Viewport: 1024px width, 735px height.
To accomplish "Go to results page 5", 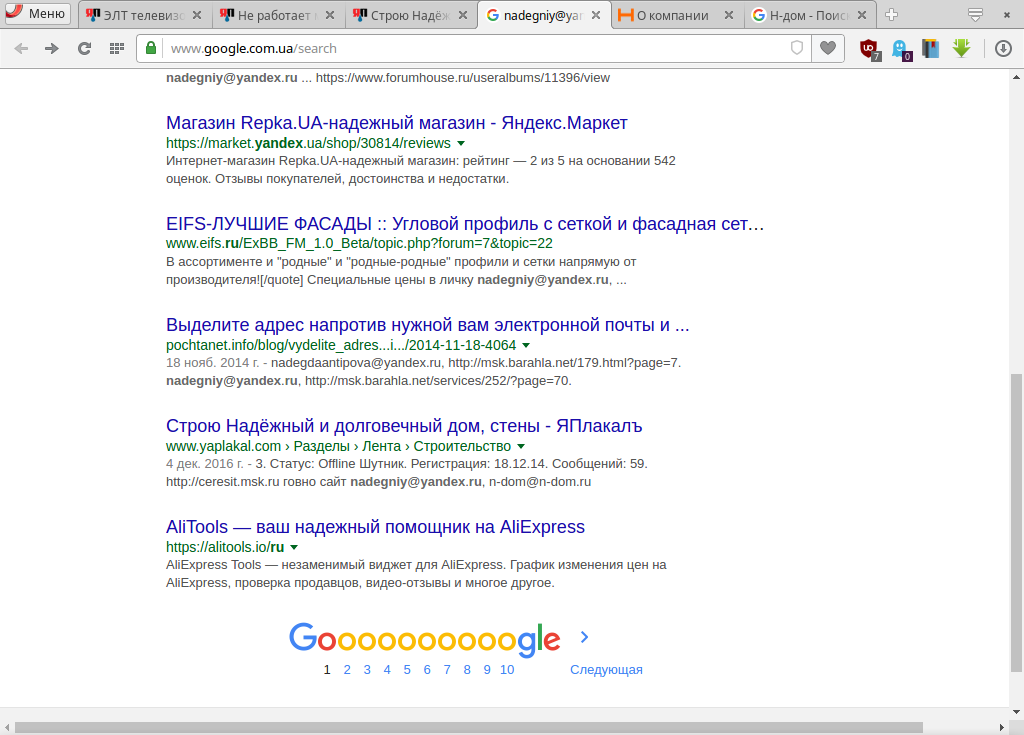I will point(407,670).
